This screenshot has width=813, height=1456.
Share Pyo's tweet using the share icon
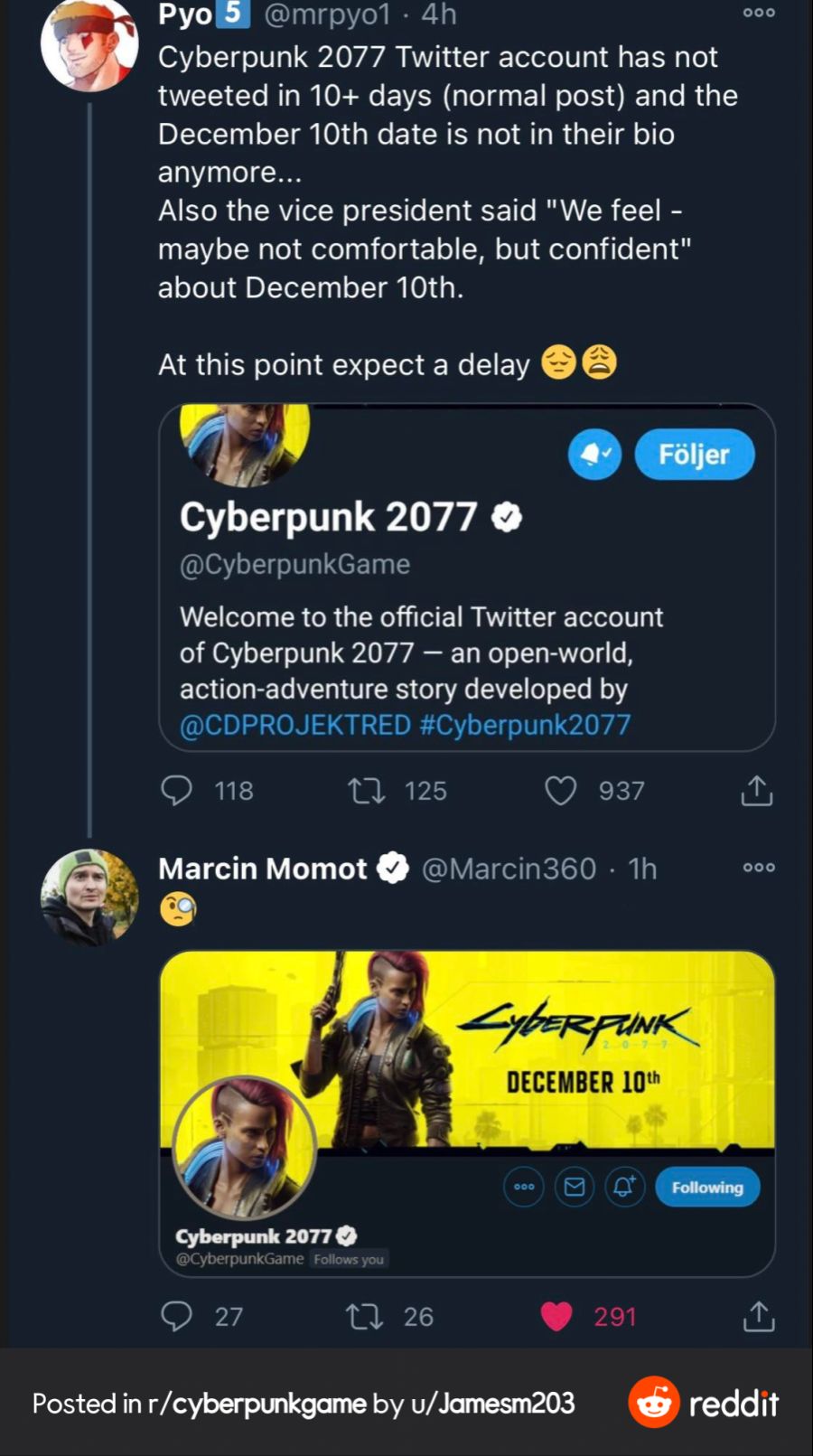click(x=757, y=791)
